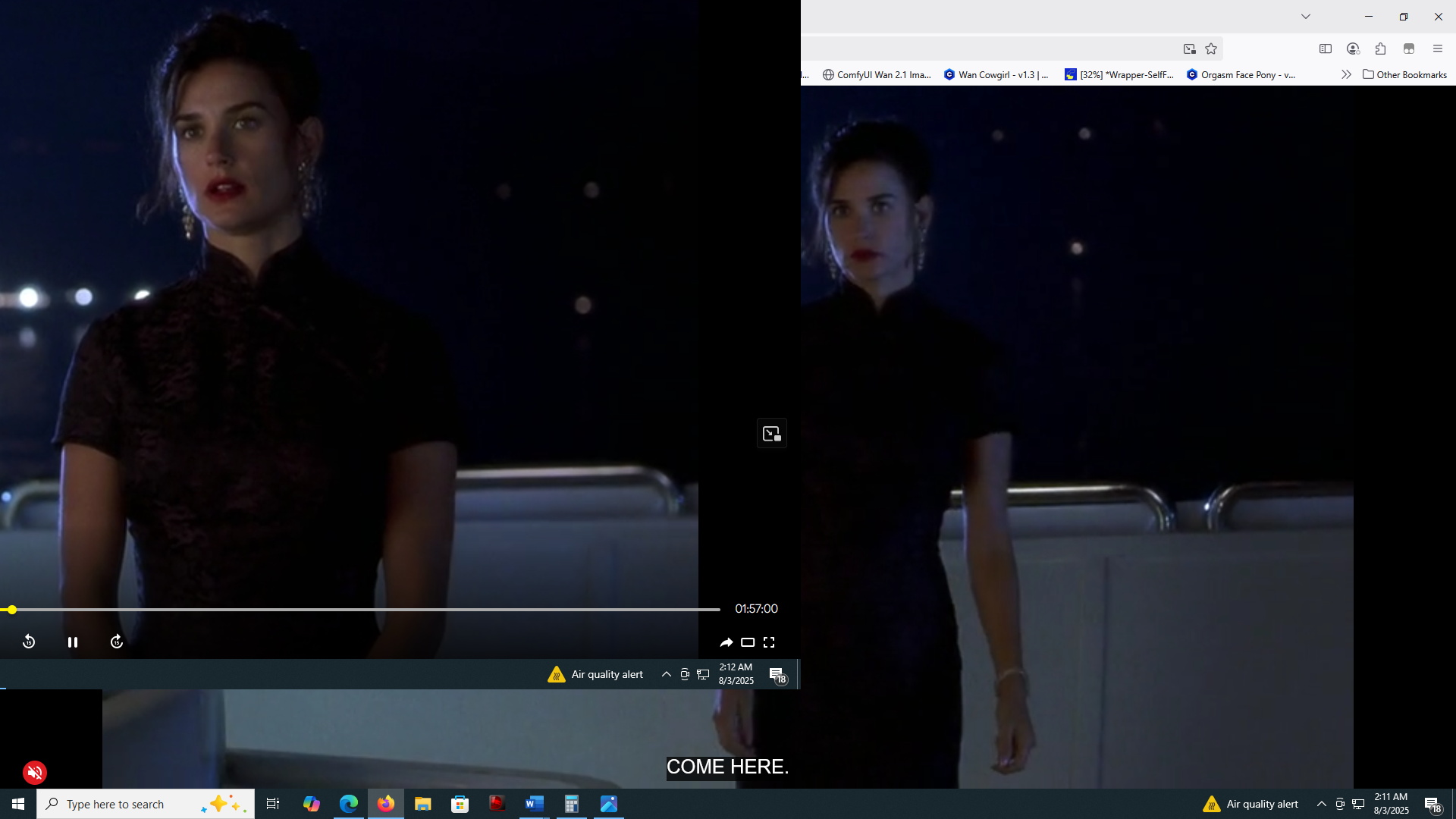Click the picture-in-picture icon in address bar
Viewport: 1456px width, 819px height.
(1190, 49)
